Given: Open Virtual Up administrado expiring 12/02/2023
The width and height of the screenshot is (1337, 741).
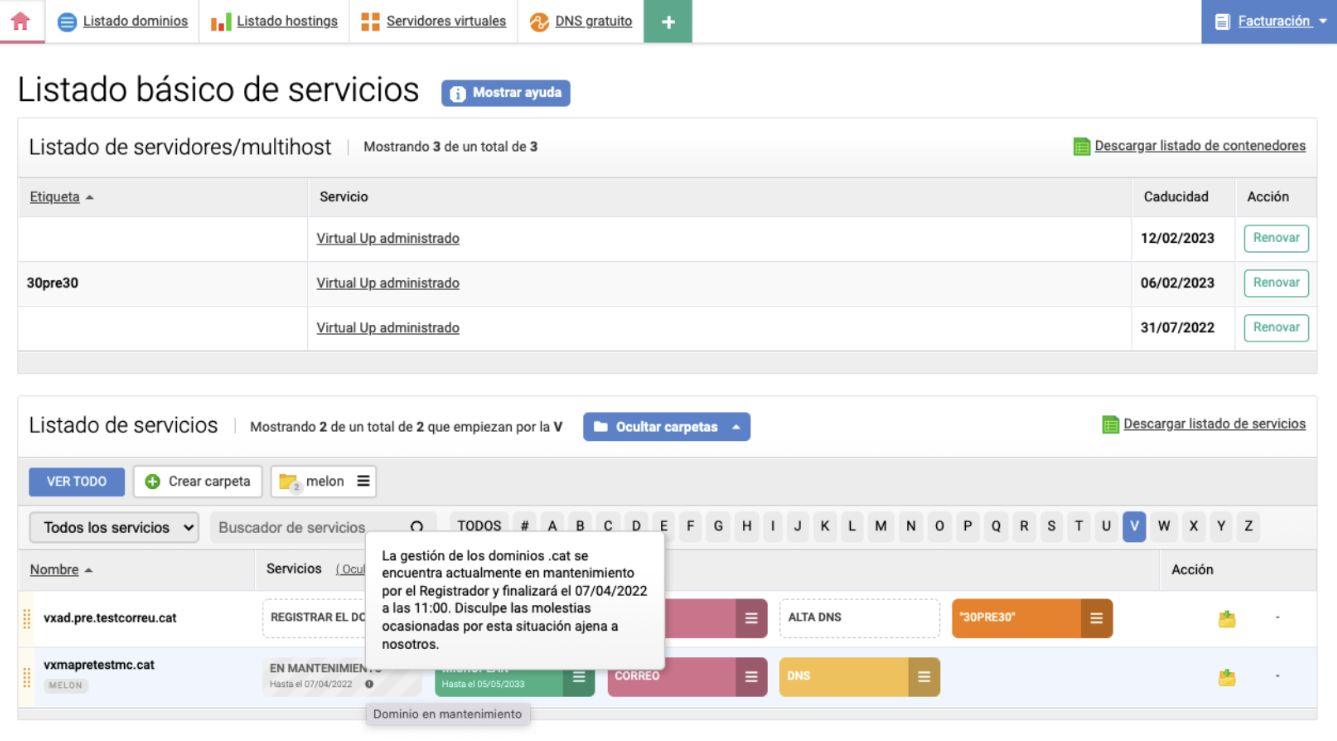Looking at the screenshot, I should (388, 238).
